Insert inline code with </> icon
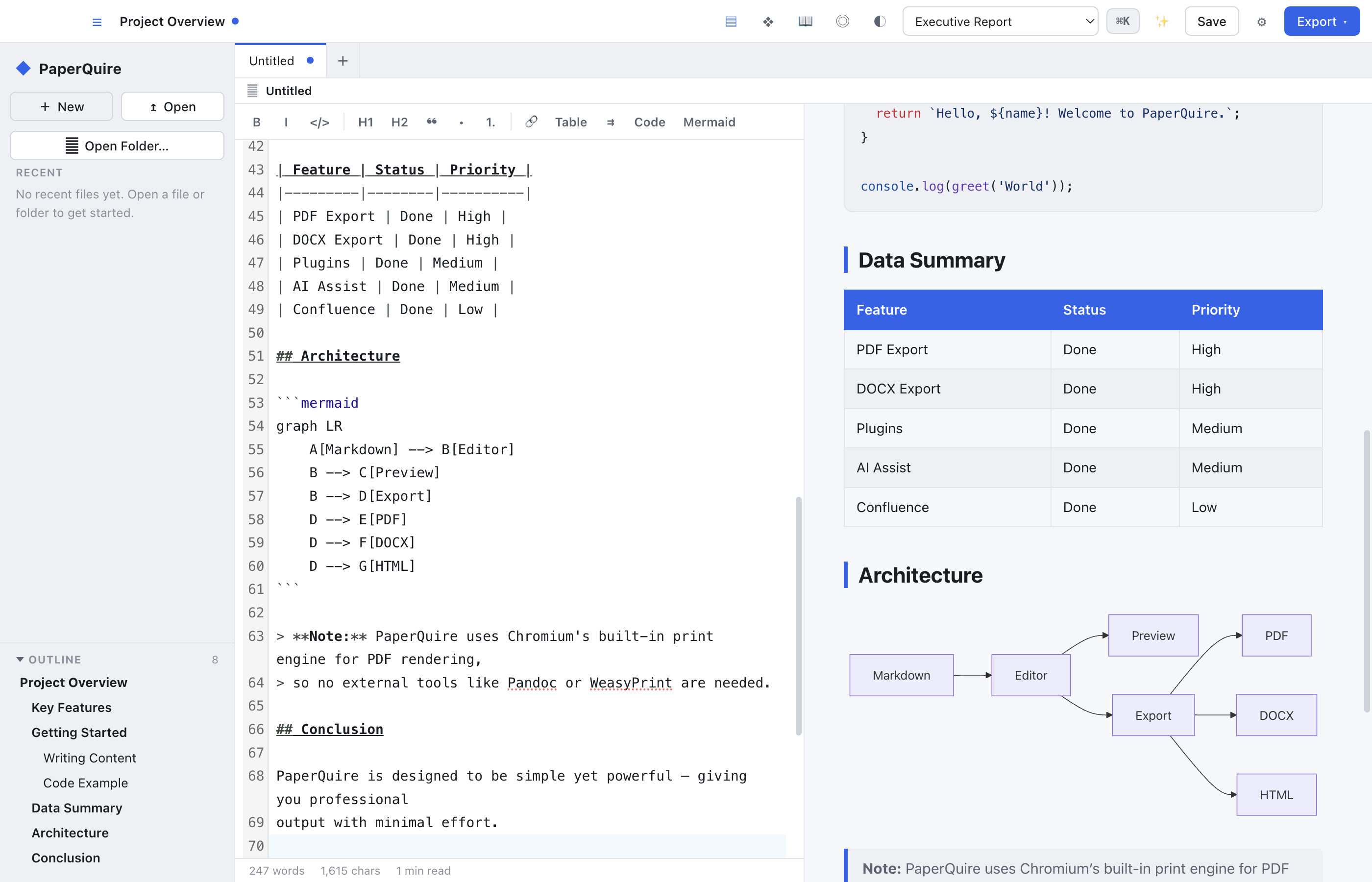Screen dimensions: 1372x882 [x=319, y=122]
